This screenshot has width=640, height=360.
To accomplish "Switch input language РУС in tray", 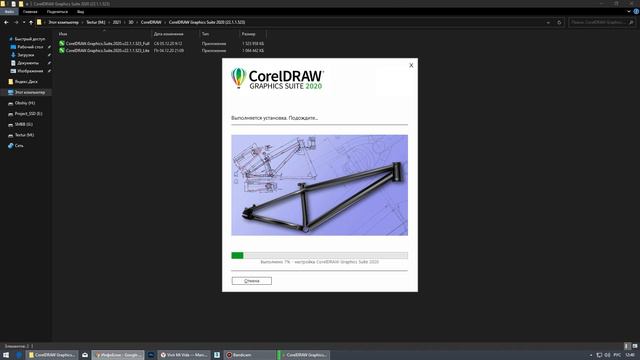I will coord(617,355).
